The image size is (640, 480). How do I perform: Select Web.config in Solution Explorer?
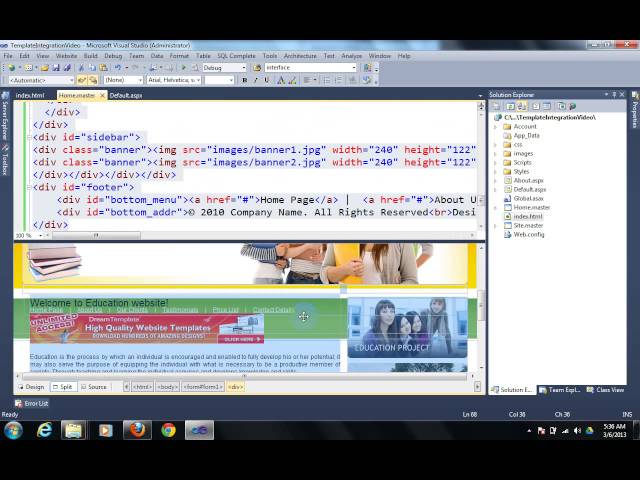[x=529, y=235]
